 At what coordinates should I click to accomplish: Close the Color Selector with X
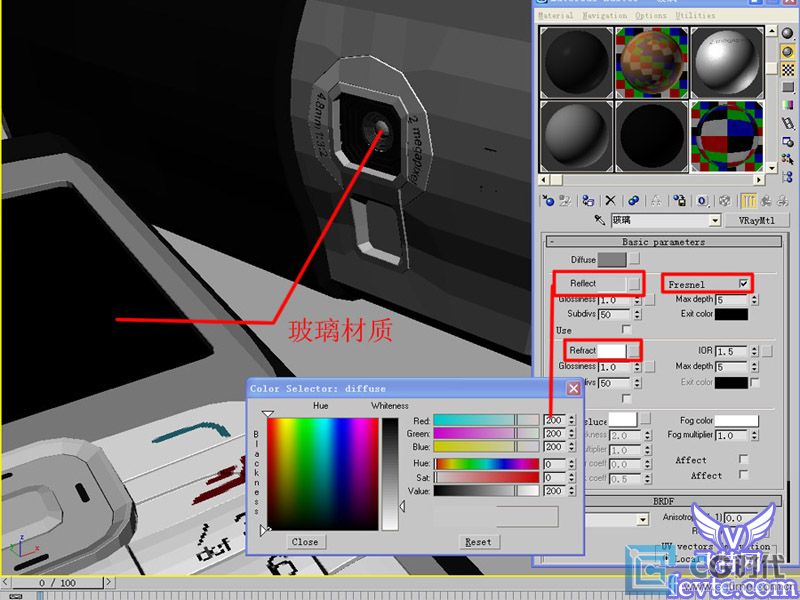[x=573, y=389]
